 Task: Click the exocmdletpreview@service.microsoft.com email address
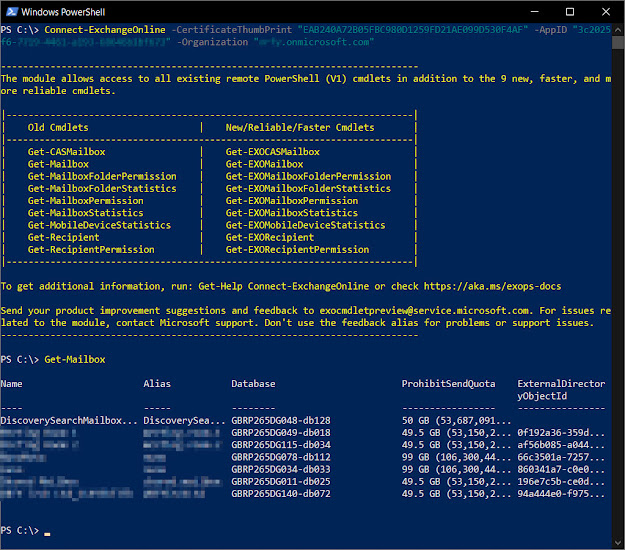(x=424, y=310)
